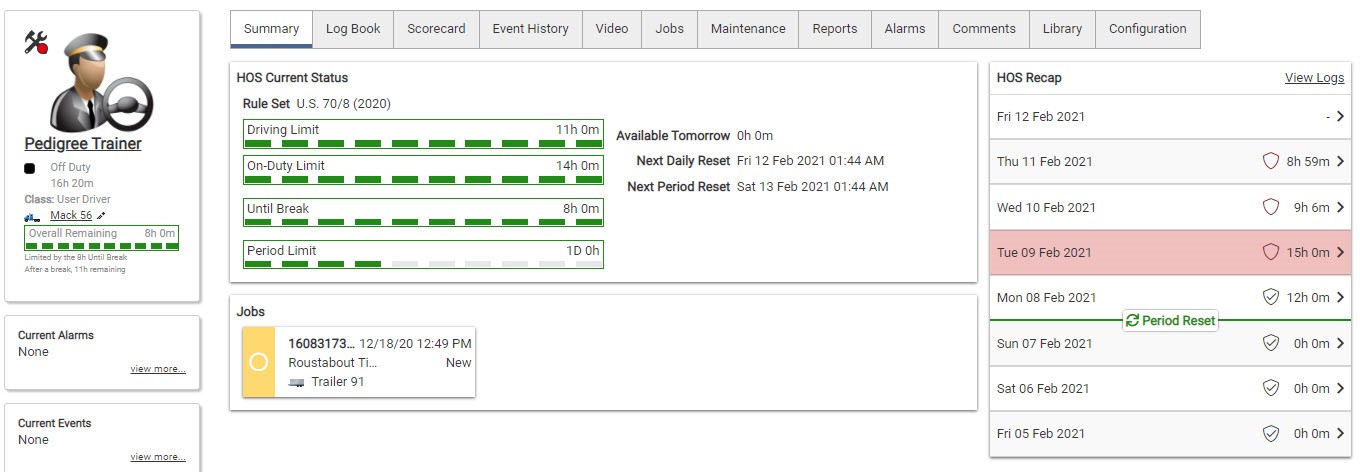1360x472 pixels.
Task: Click the black Off Duty status square
Action: click(x=30, y=168)
